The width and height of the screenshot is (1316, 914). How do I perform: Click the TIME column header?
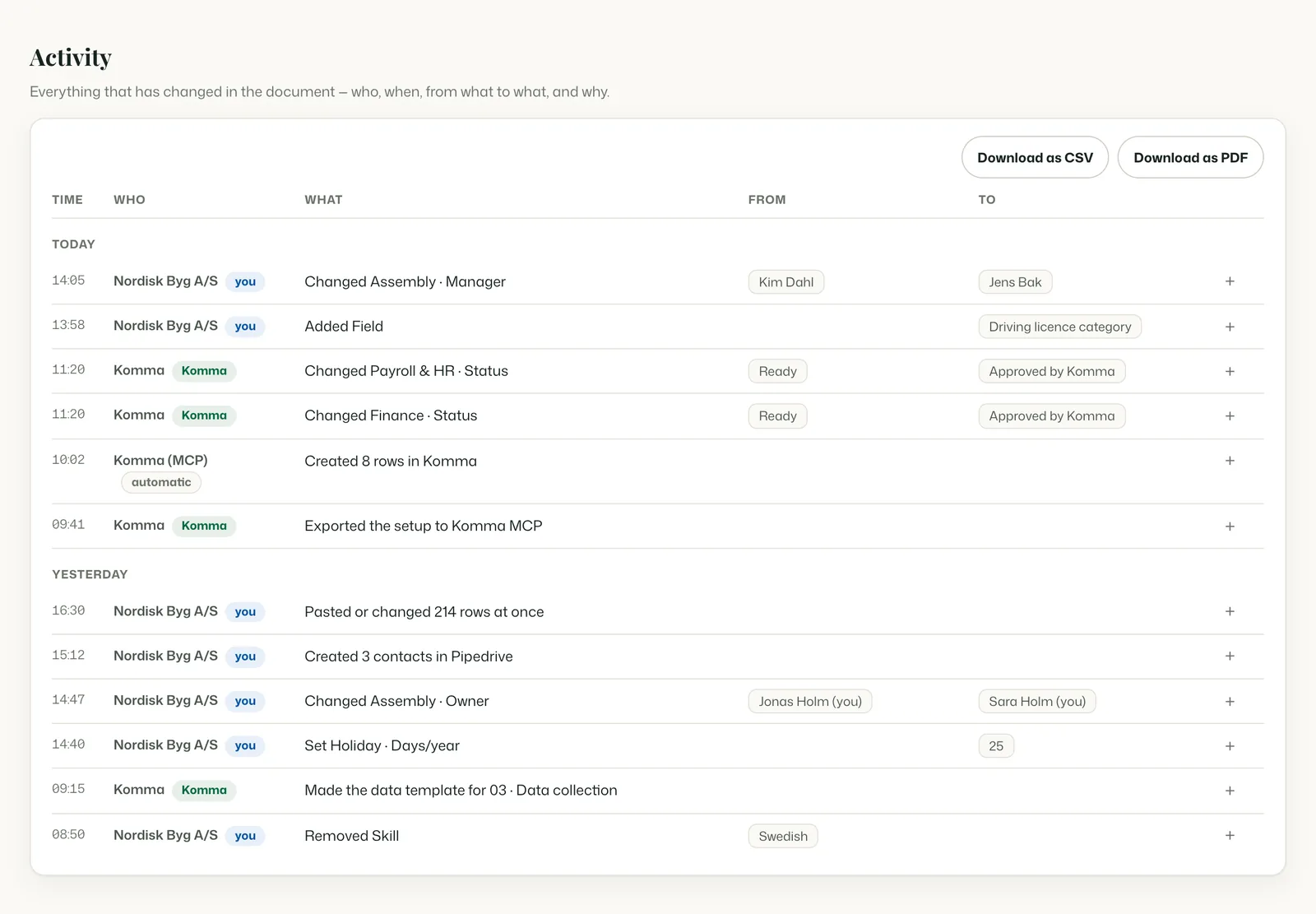[67, 200]
